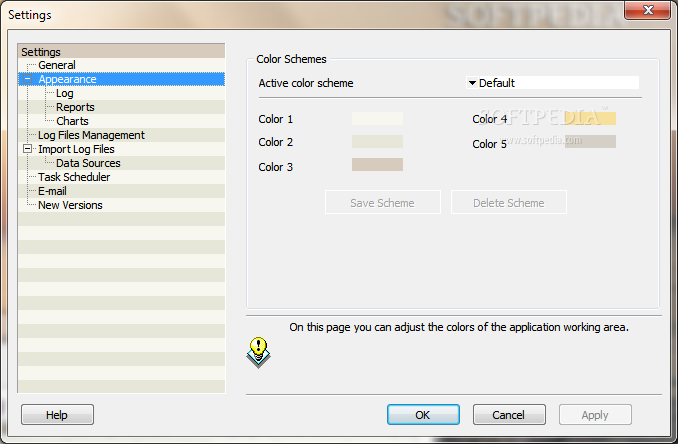Pick the Color 4 swatch
Screen dimensions: 678x444
[590, 118]
